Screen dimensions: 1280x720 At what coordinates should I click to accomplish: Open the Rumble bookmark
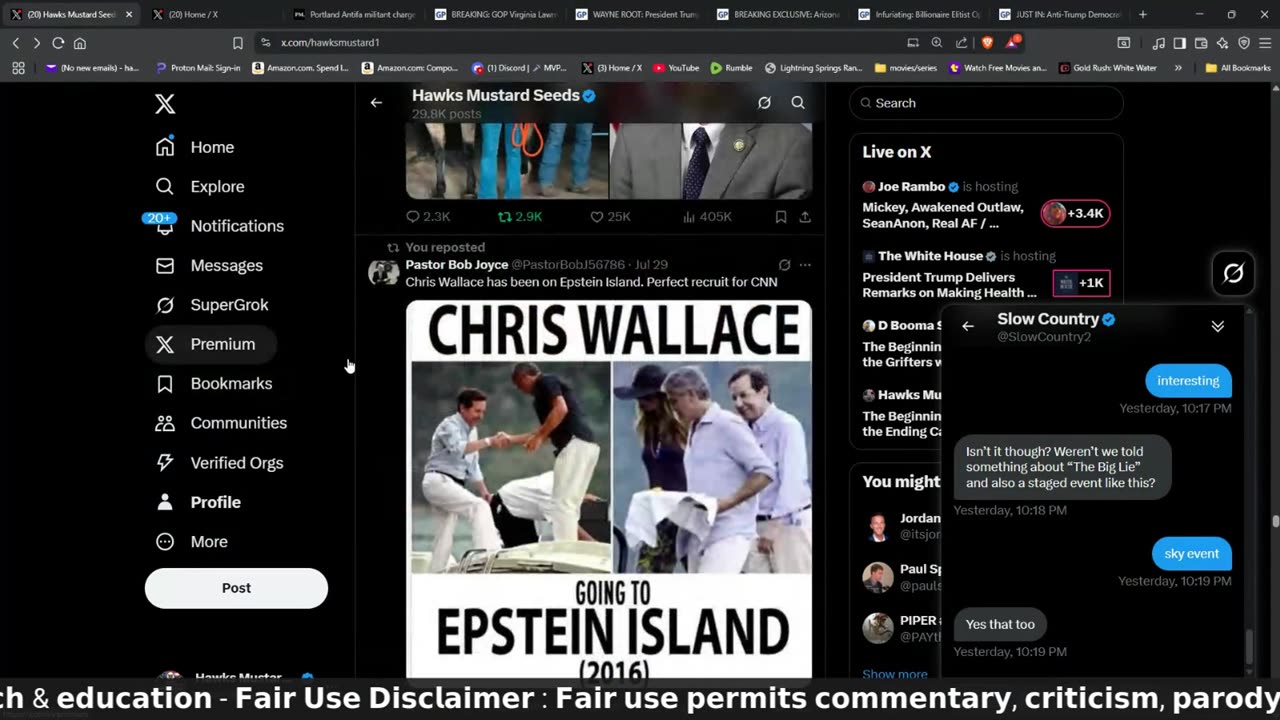click(732, 68)
